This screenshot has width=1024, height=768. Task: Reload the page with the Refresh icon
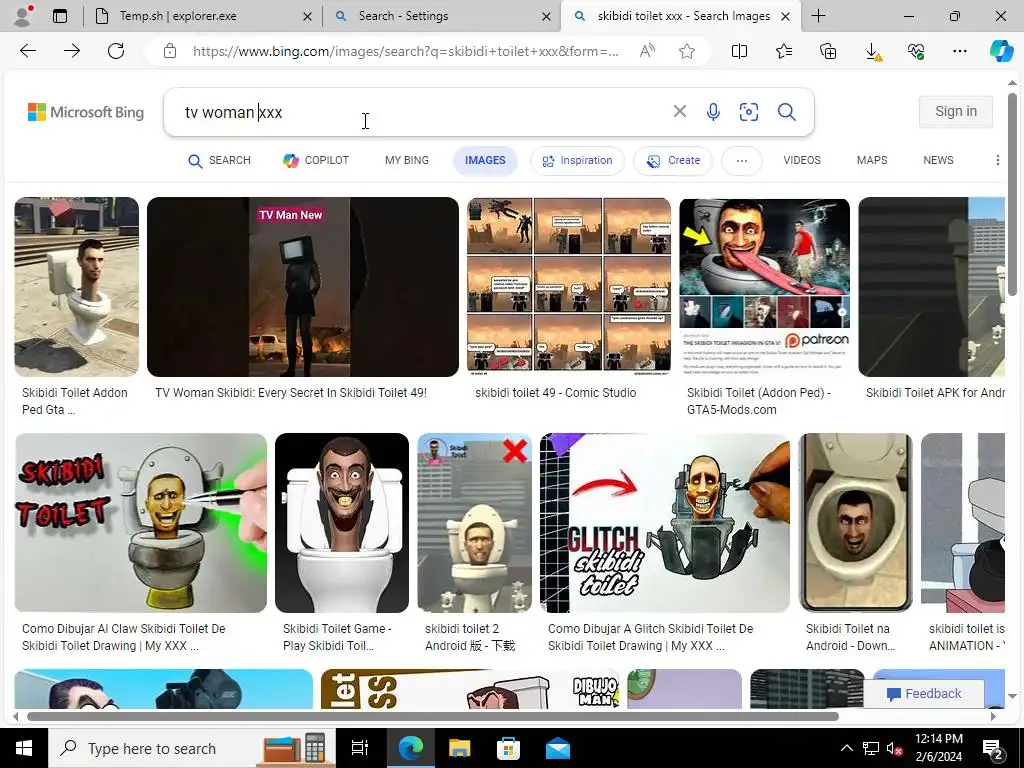116,51
